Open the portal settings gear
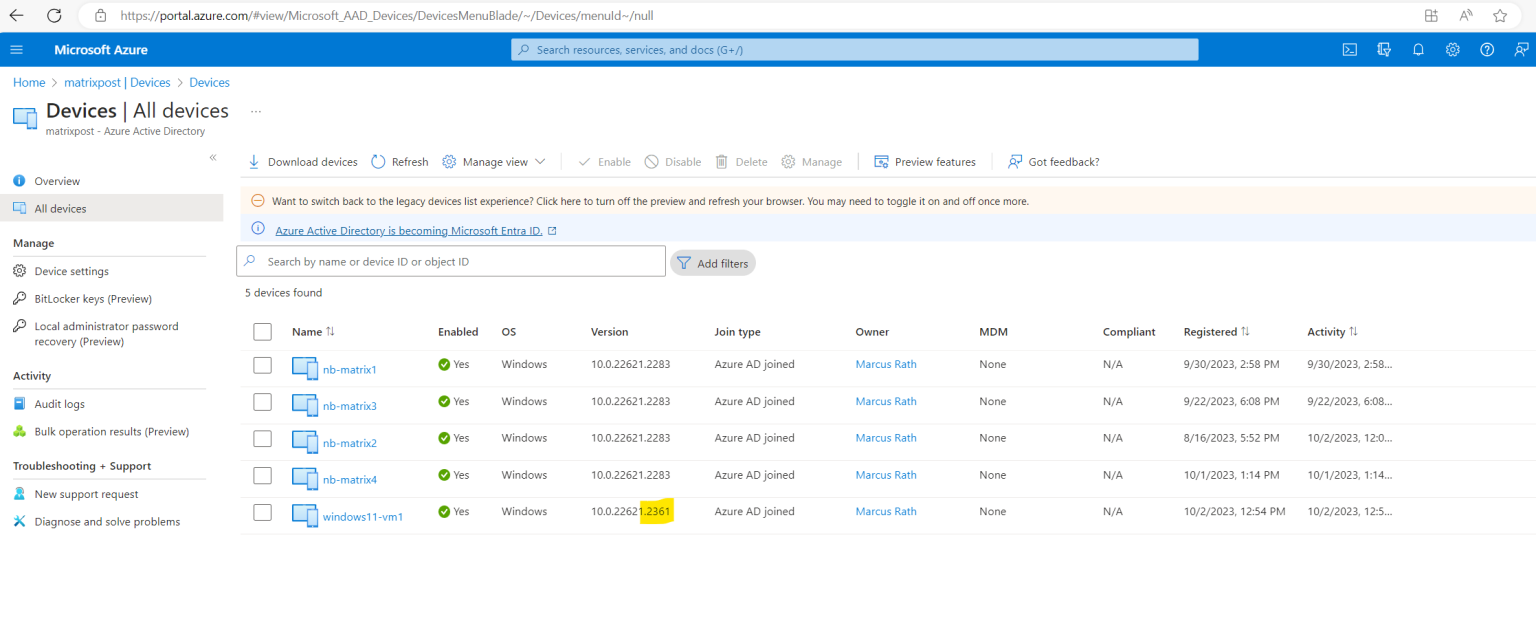The width and height of the screenshot is (1536, 630). [1452, 48]
